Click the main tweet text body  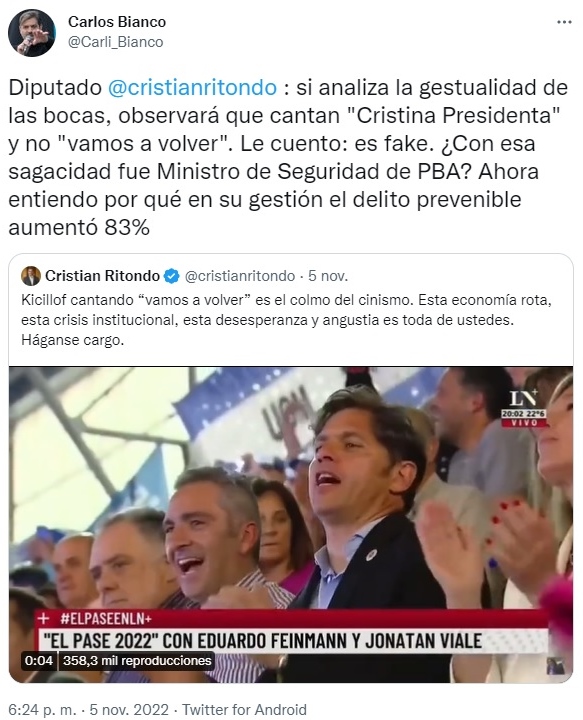288,158
